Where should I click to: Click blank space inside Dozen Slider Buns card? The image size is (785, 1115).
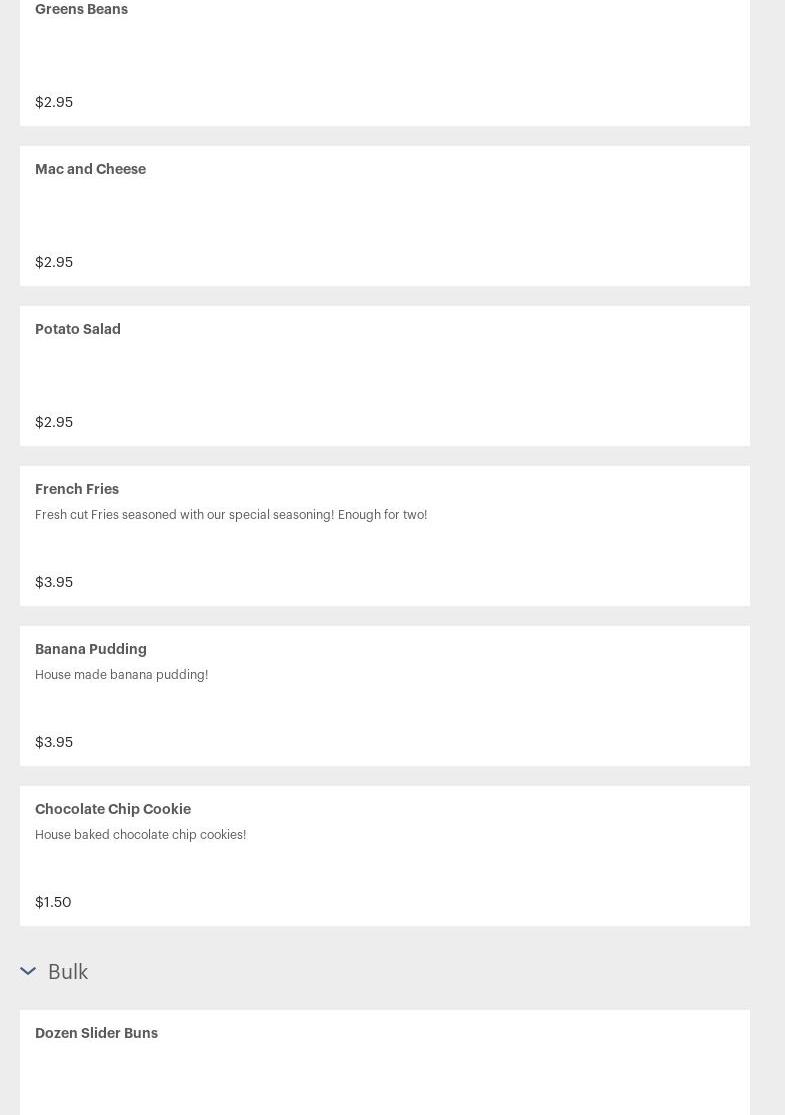[x=450, y=1075]
